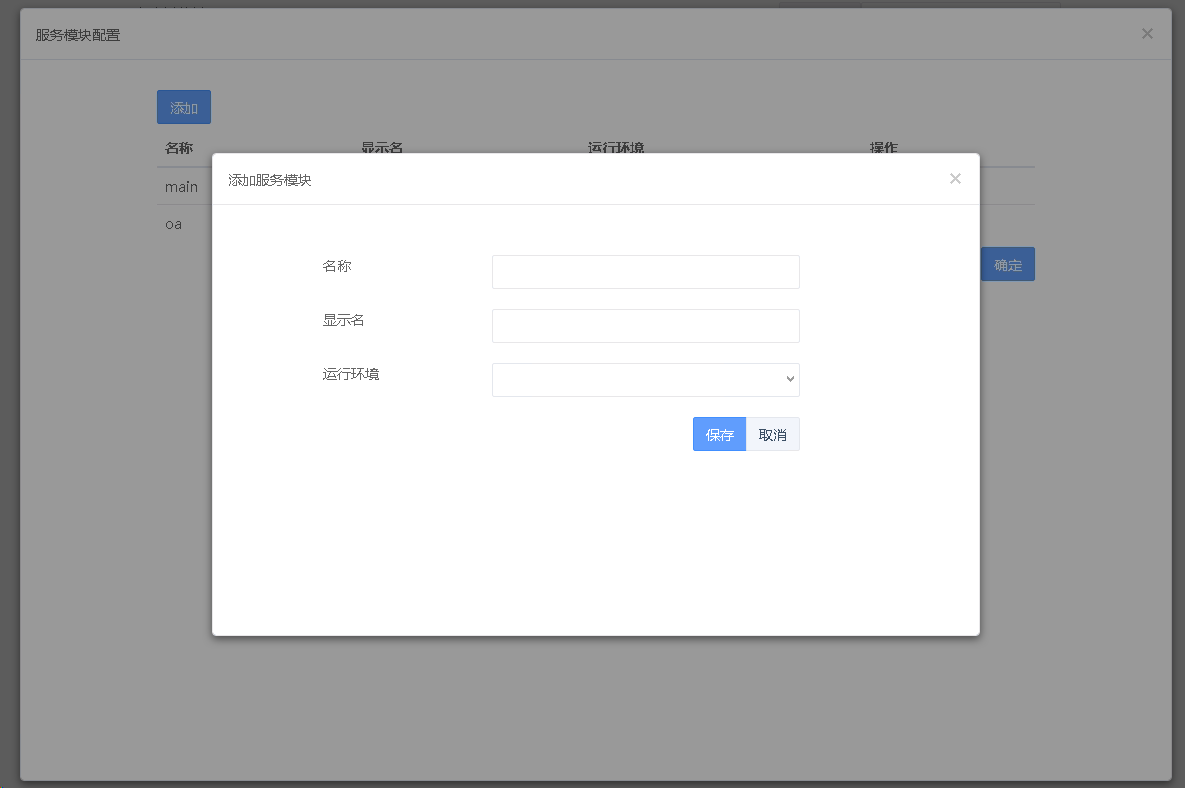Click the 显示名 table column header
This screenshot has height=788, width=1185.
coord(382,148)
